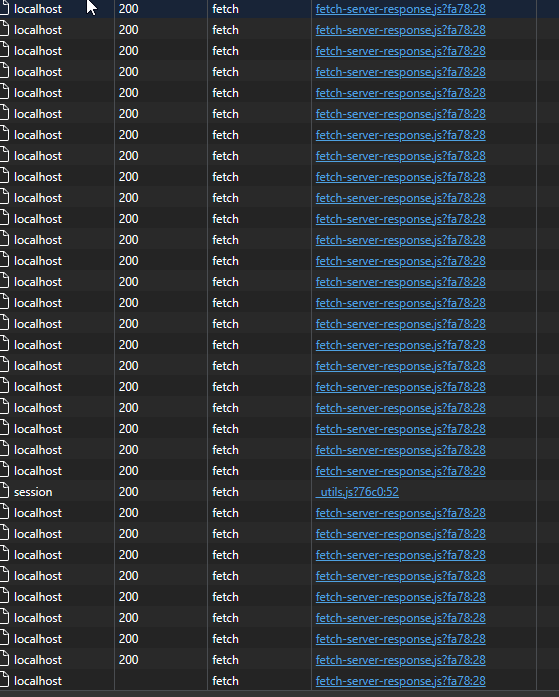Select the localhost name in the highlighted top row

[x=38, y=8]
